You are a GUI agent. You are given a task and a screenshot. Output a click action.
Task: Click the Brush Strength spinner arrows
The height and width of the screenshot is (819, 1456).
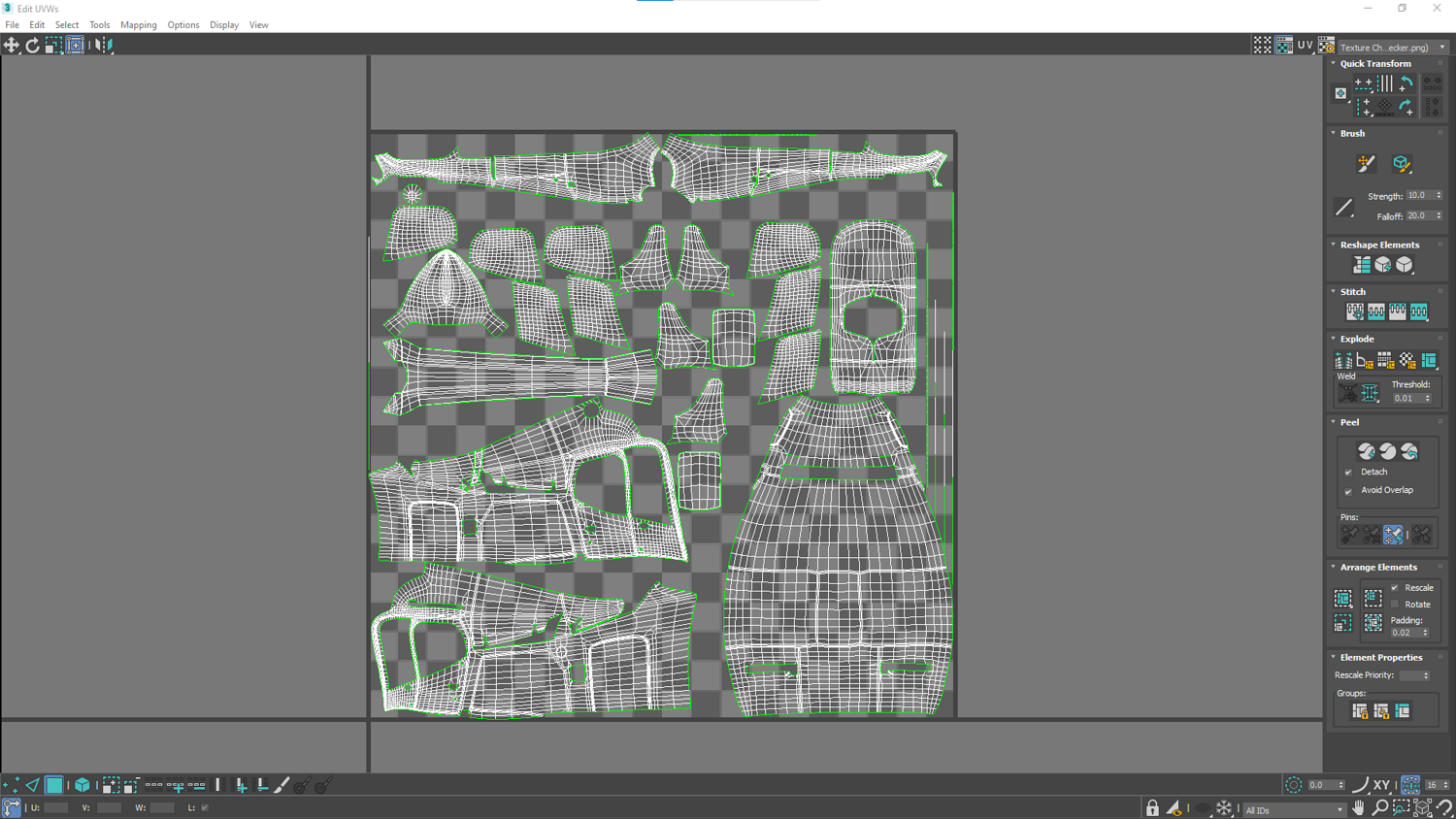[1439, 196]
